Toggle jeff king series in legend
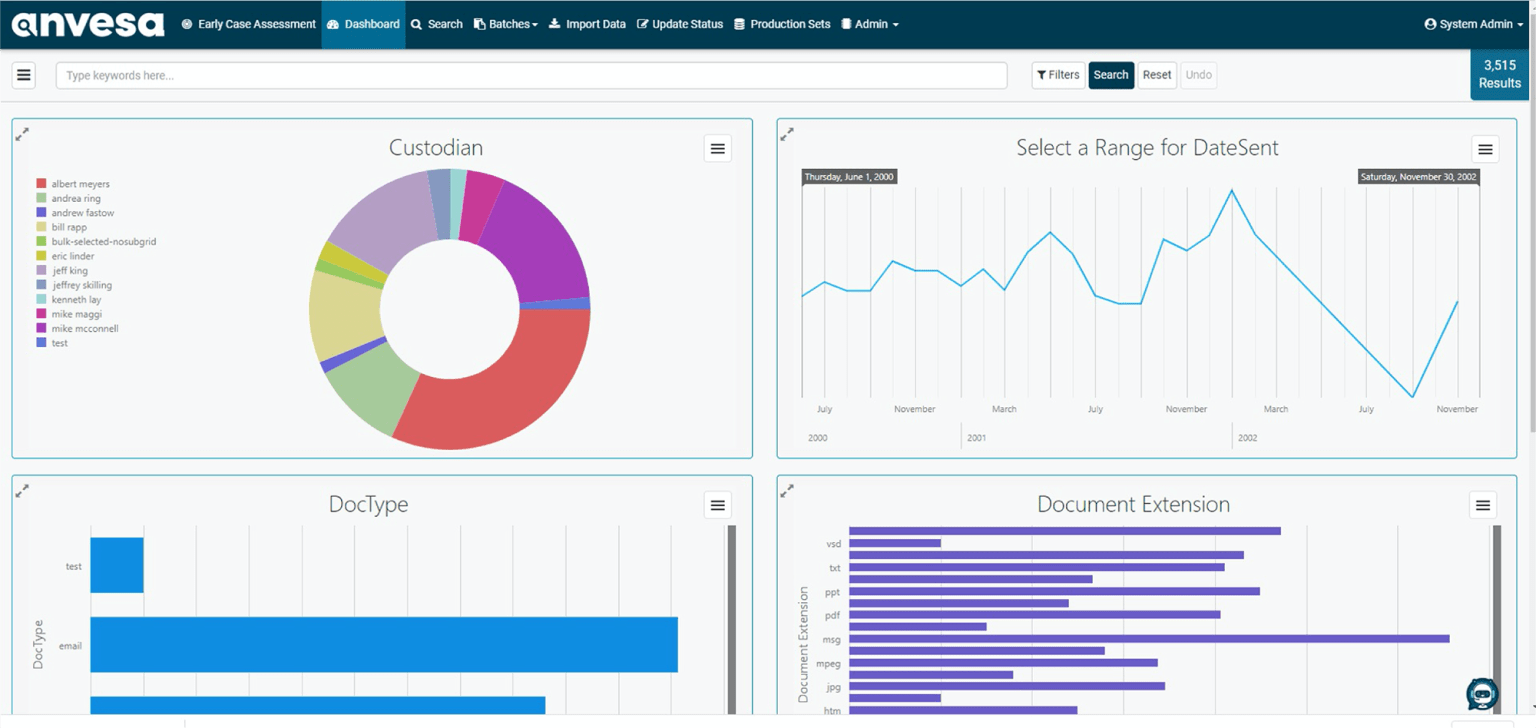This screenshot has height=728, width=1536. 69,271
